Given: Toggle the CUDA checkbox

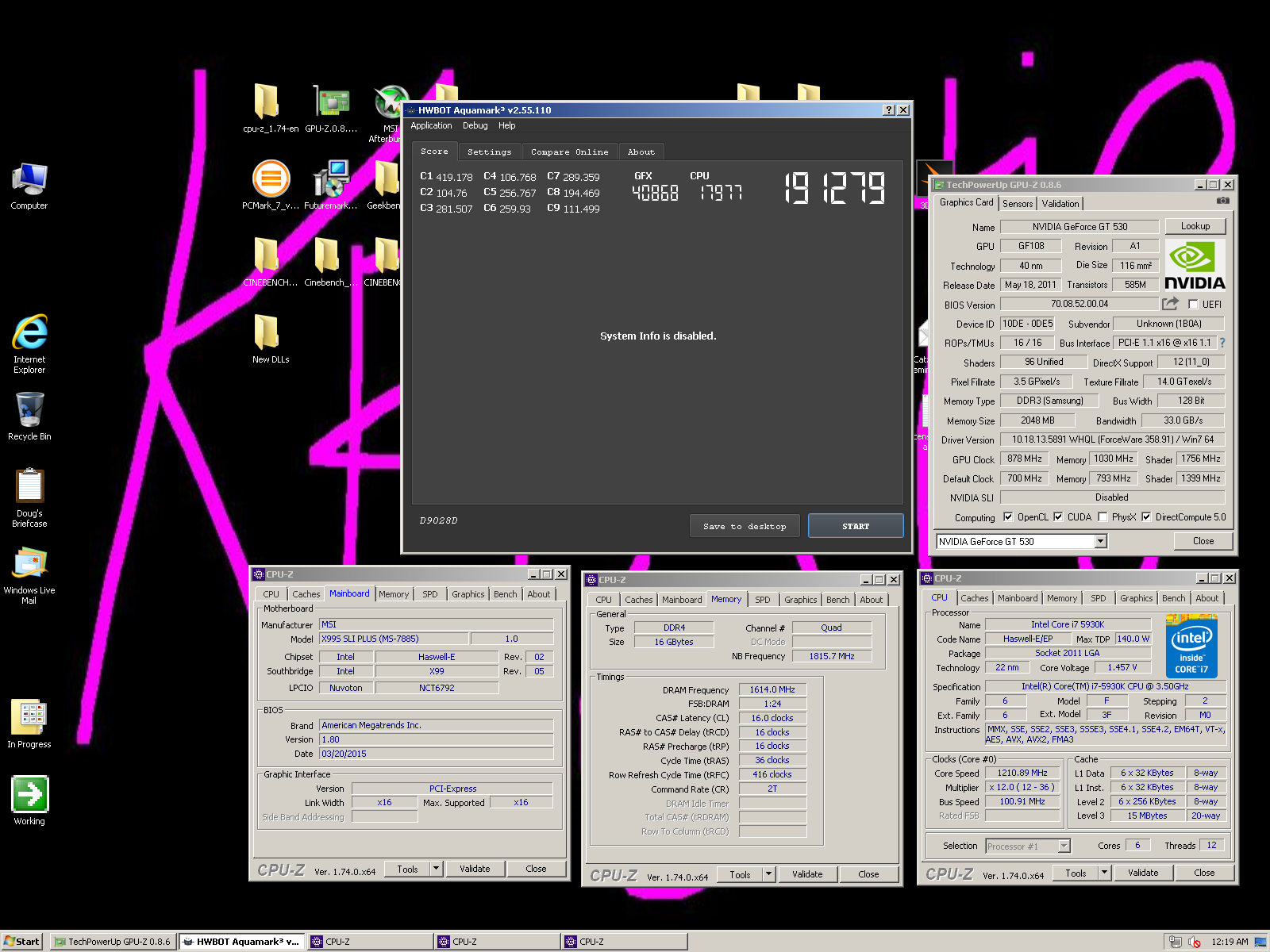Looking at the screenshot, I should tap(1058, 517).
